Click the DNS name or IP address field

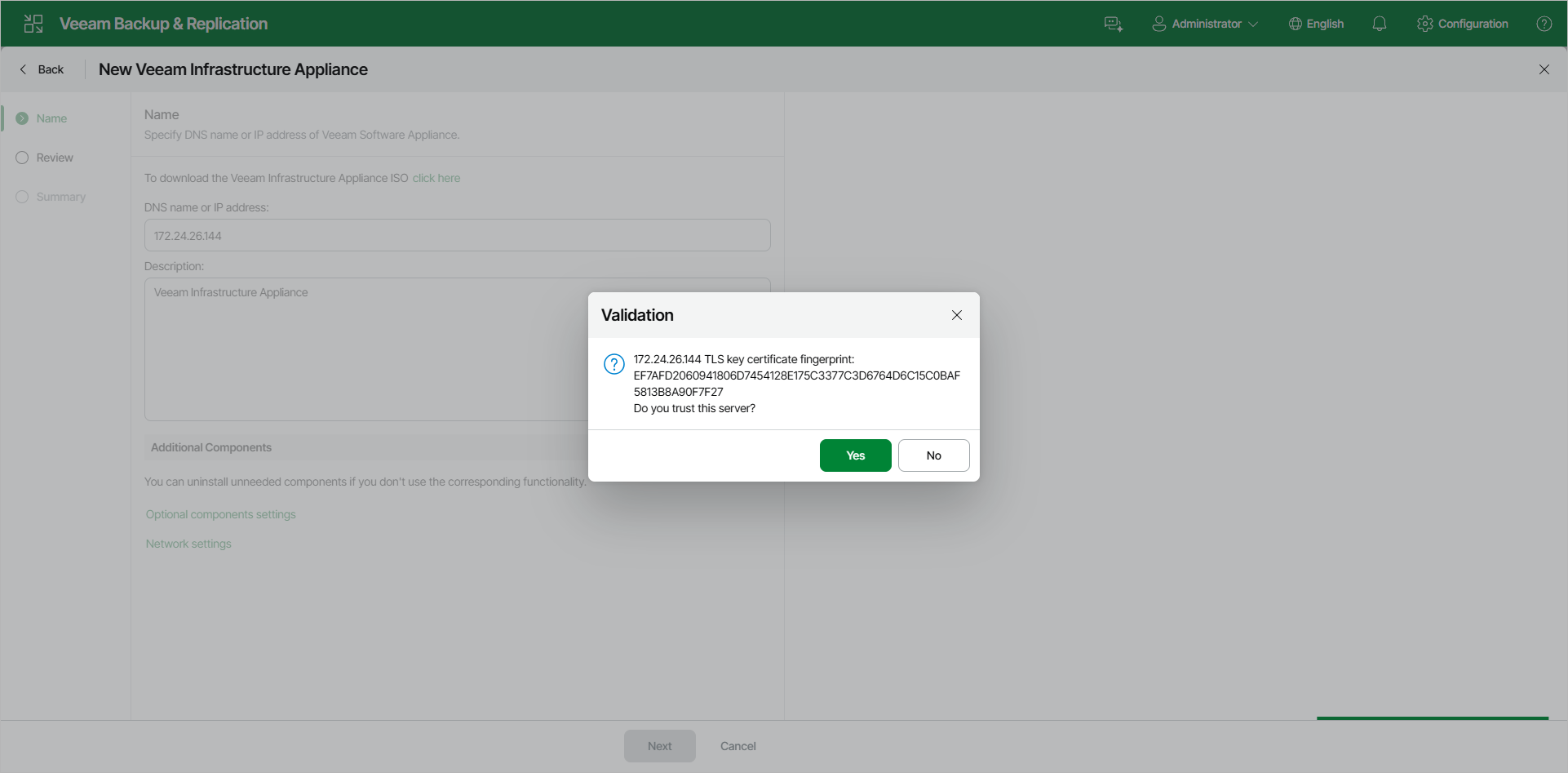(457, 235)
